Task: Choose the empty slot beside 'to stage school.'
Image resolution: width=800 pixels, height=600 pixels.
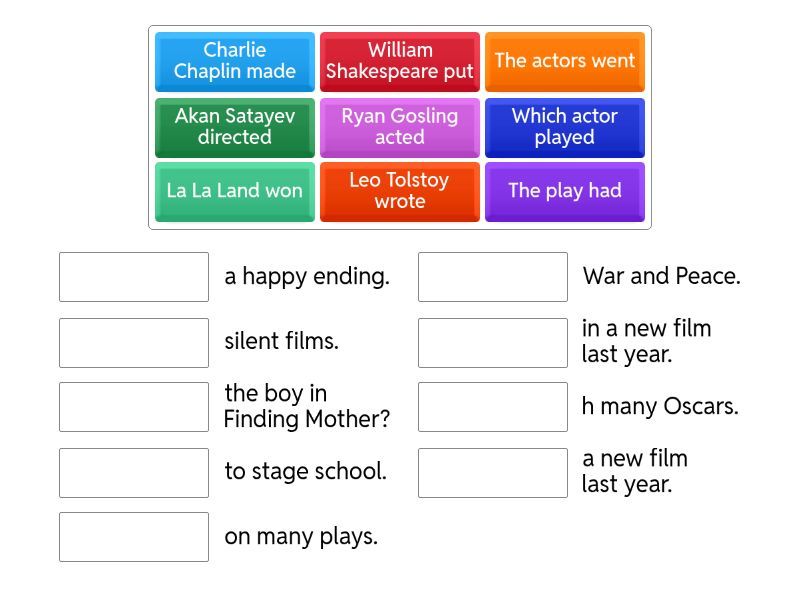Action: 134,472
